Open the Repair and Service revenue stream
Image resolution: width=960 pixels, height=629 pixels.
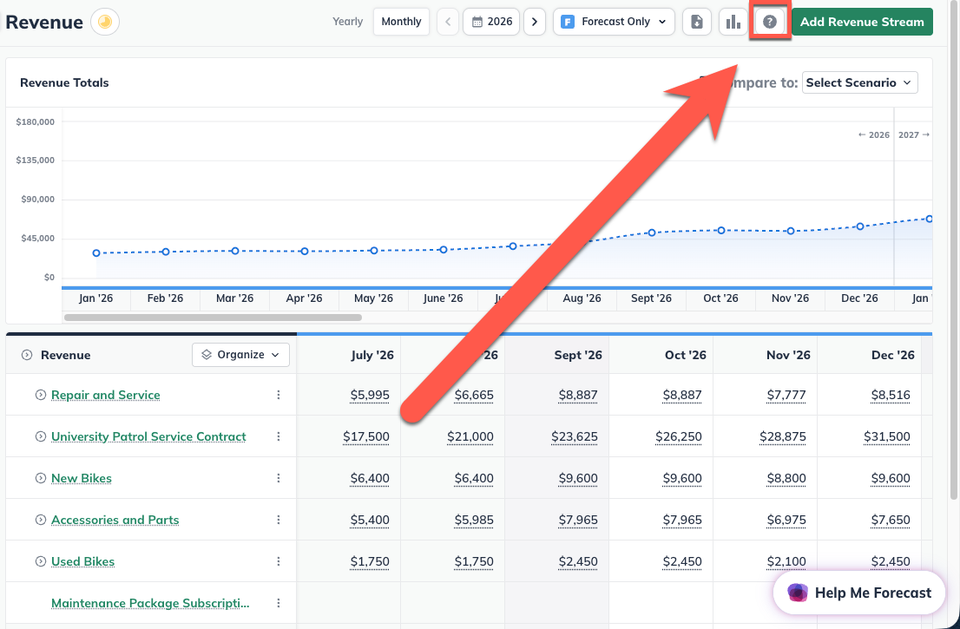[x=105, y=395]
